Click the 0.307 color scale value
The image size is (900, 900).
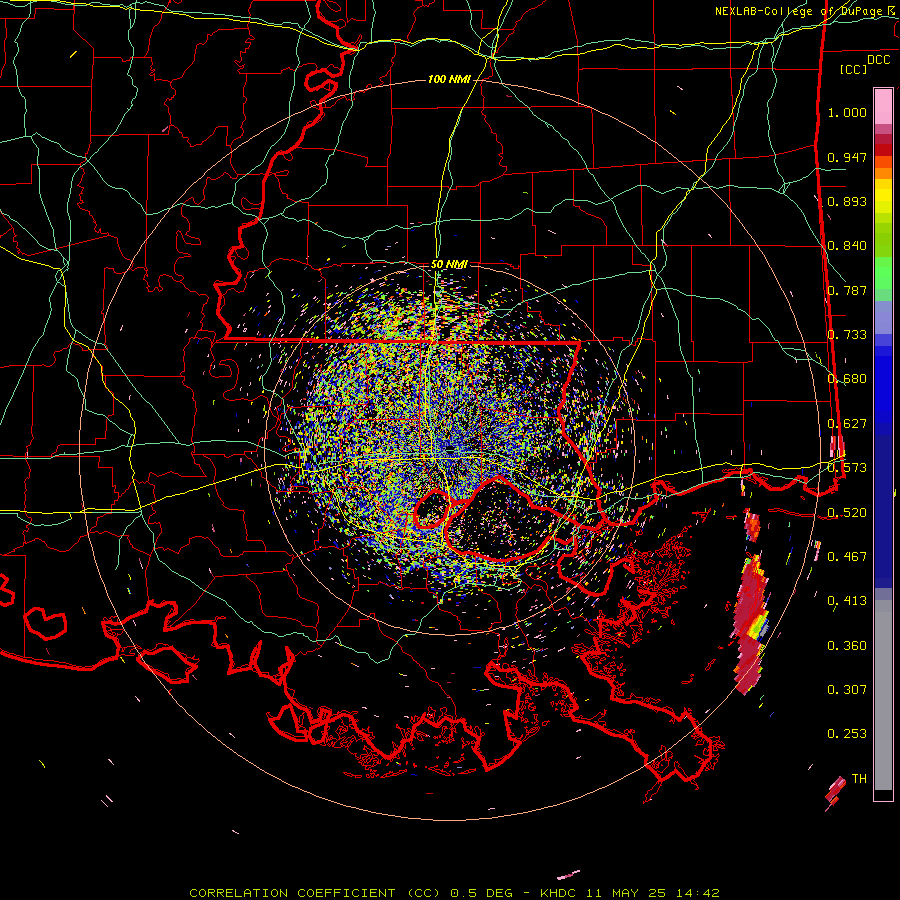coord(847,690)
